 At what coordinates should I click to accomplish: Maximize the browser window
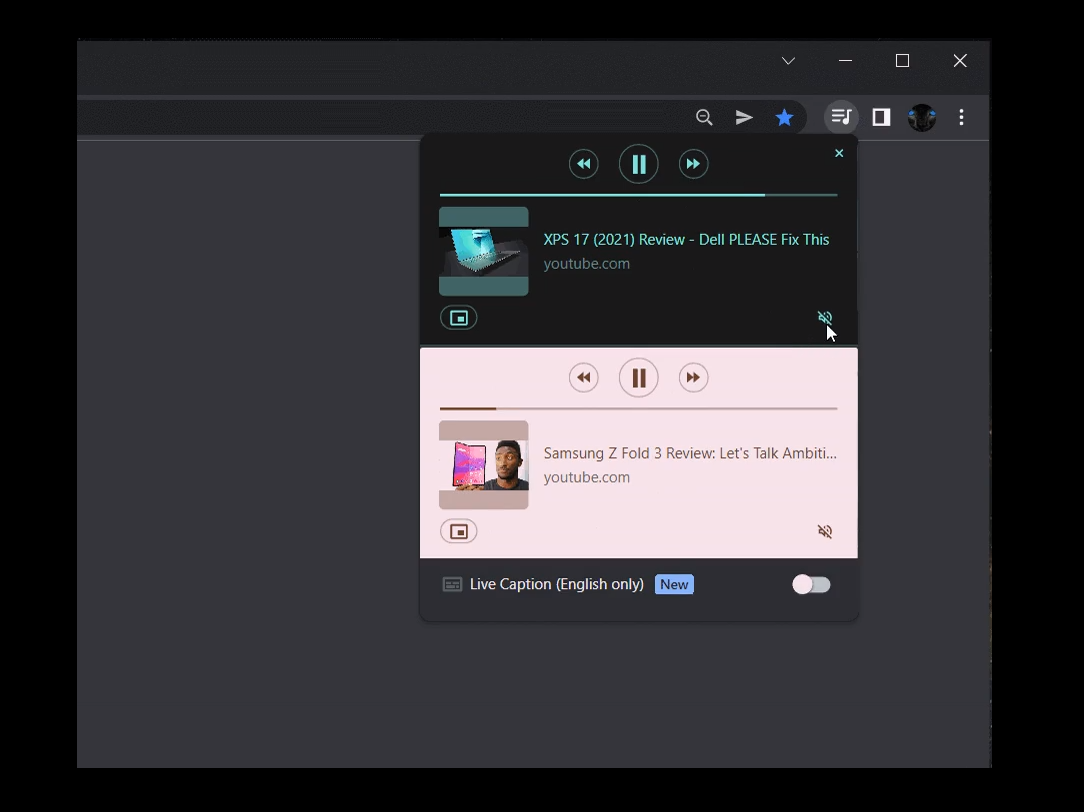point(902,61)
